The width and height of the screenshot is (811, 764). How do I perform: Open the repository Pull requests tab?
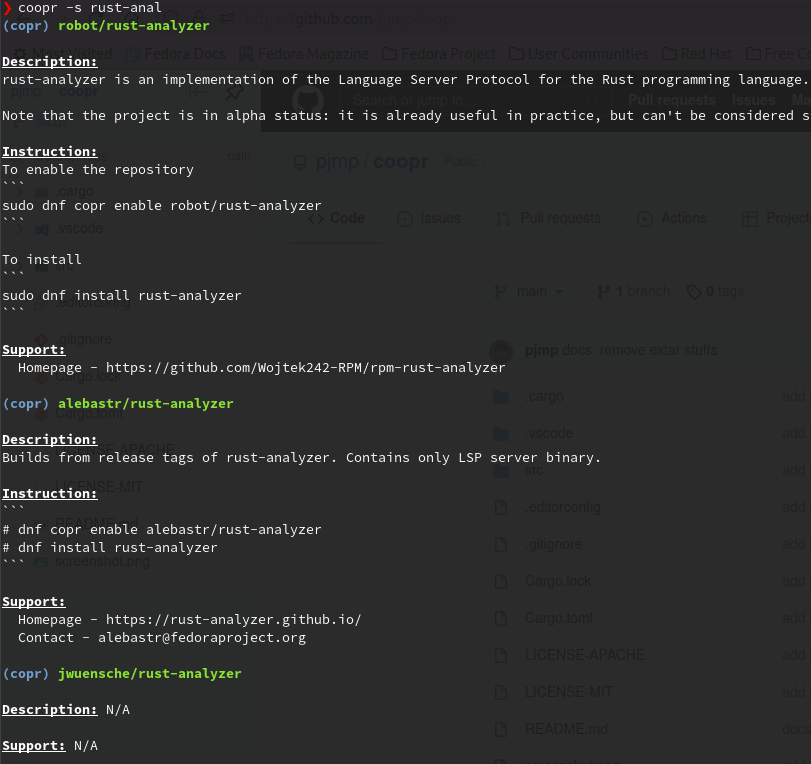tap(548, 218)
